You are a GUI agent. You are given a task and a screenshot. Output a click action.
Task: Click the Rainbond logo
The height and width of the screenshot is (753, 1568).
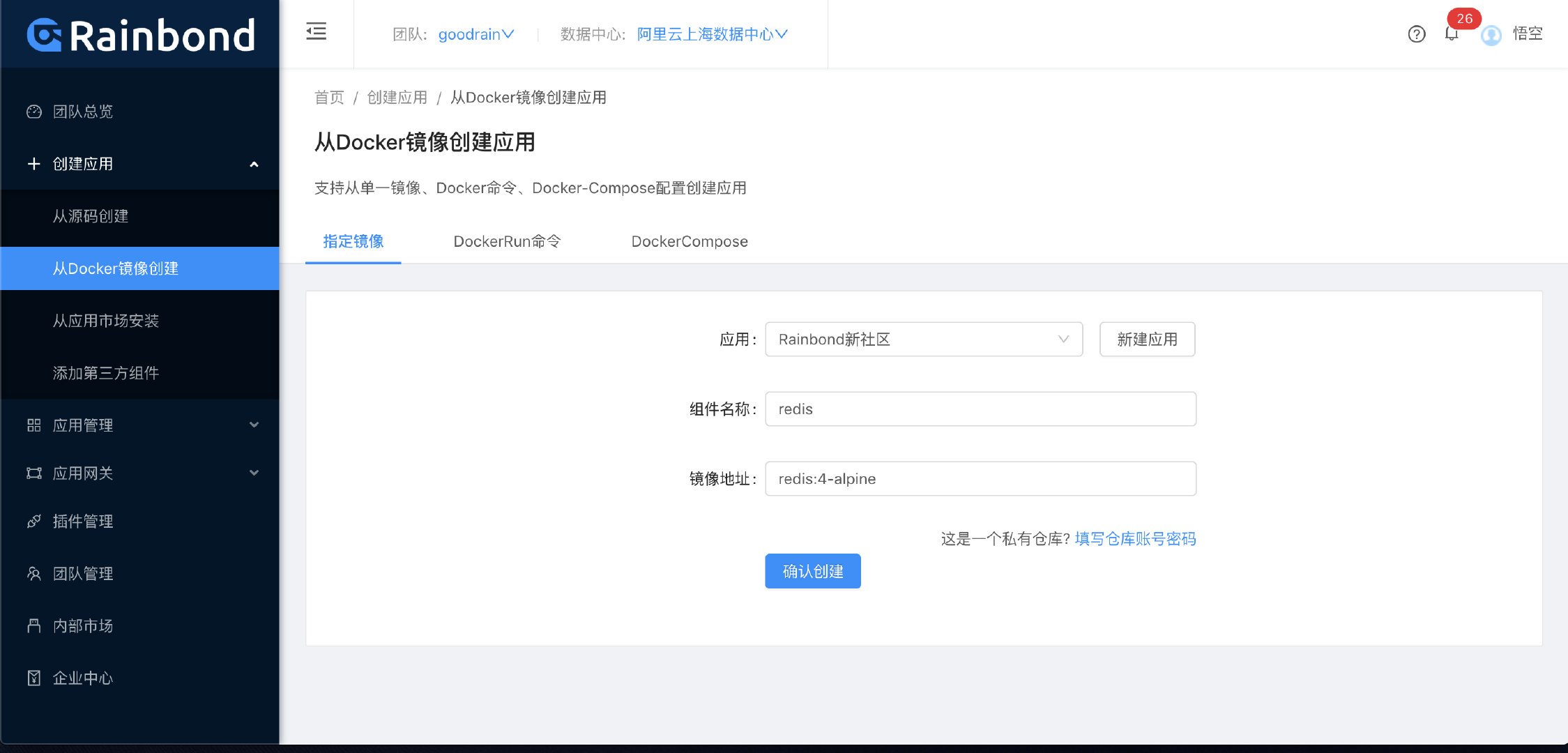pos(140,36)
